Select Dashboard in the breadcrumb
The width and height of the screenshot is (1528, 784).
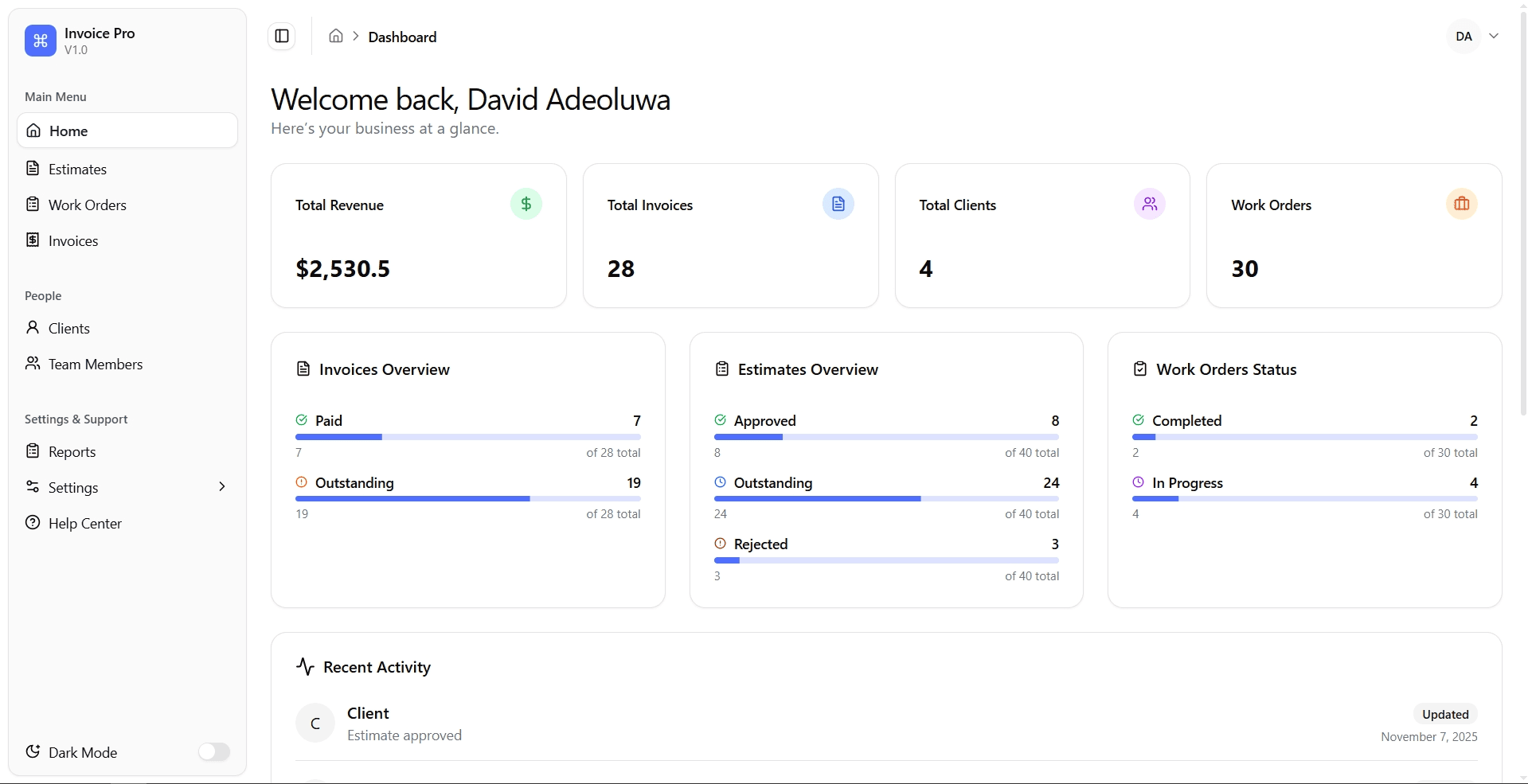[402, 37]
